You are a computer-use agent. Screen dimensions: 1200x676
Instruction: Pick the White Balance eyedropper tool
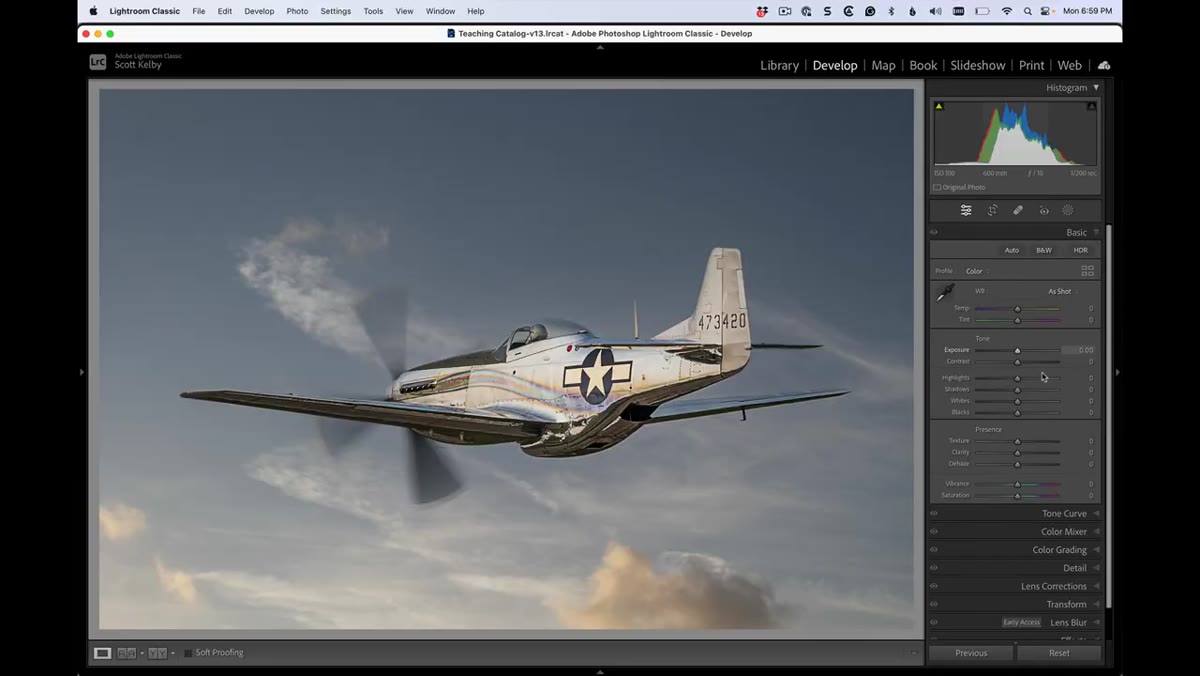coord(945,292)
